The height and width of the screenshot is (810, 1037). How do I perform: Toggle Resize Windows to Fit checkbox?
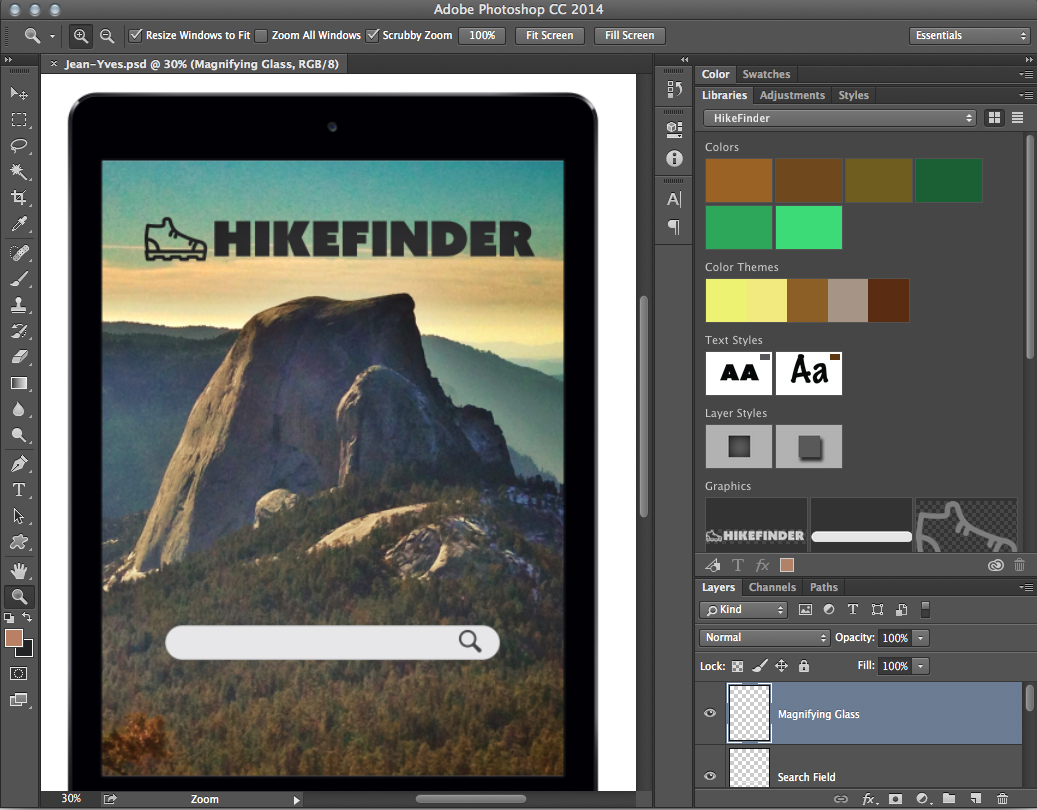pyautogui.click(x=135, y=36)
